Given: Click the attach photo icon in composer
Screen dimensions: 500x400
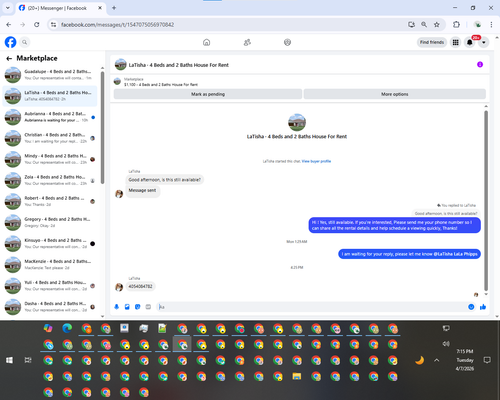Looking at the screenshot, I should click(x=127, y=307).
